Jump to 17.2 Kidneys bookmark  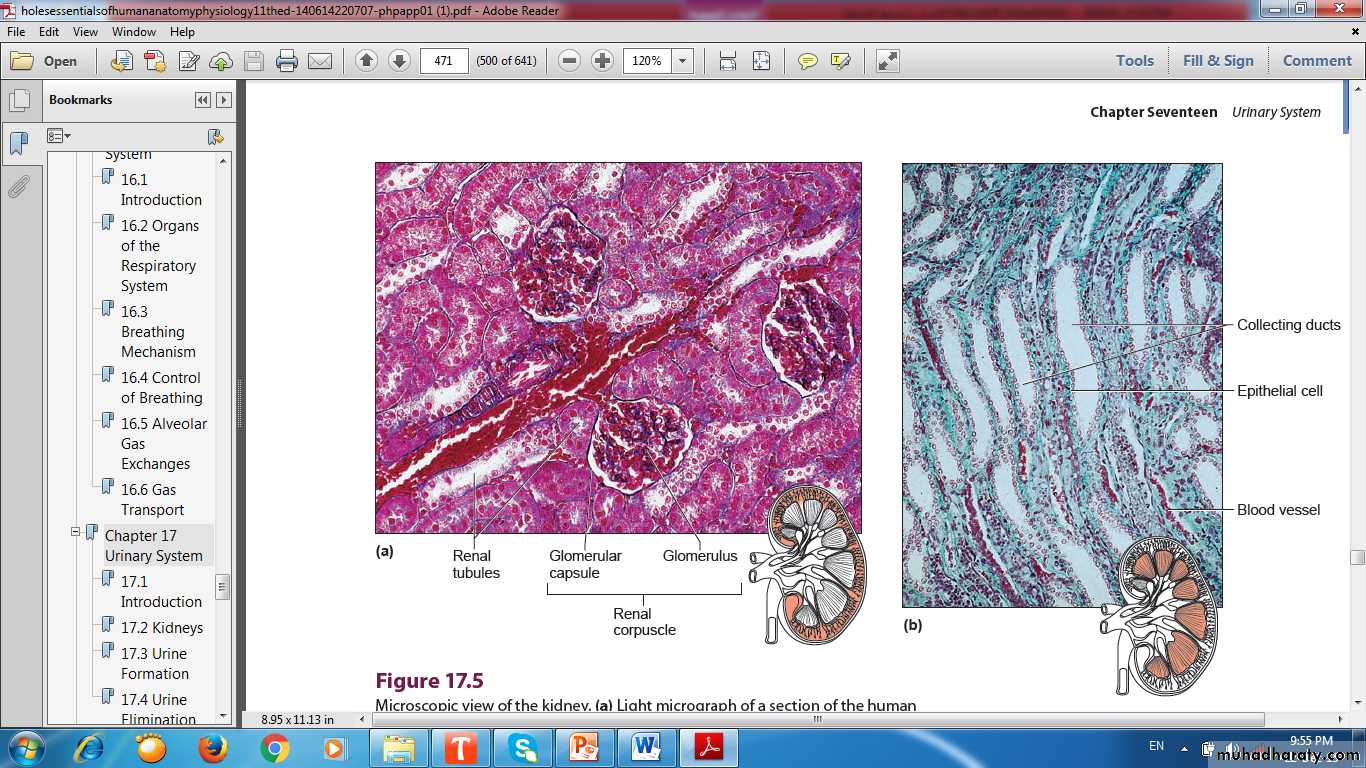point(161,628)
